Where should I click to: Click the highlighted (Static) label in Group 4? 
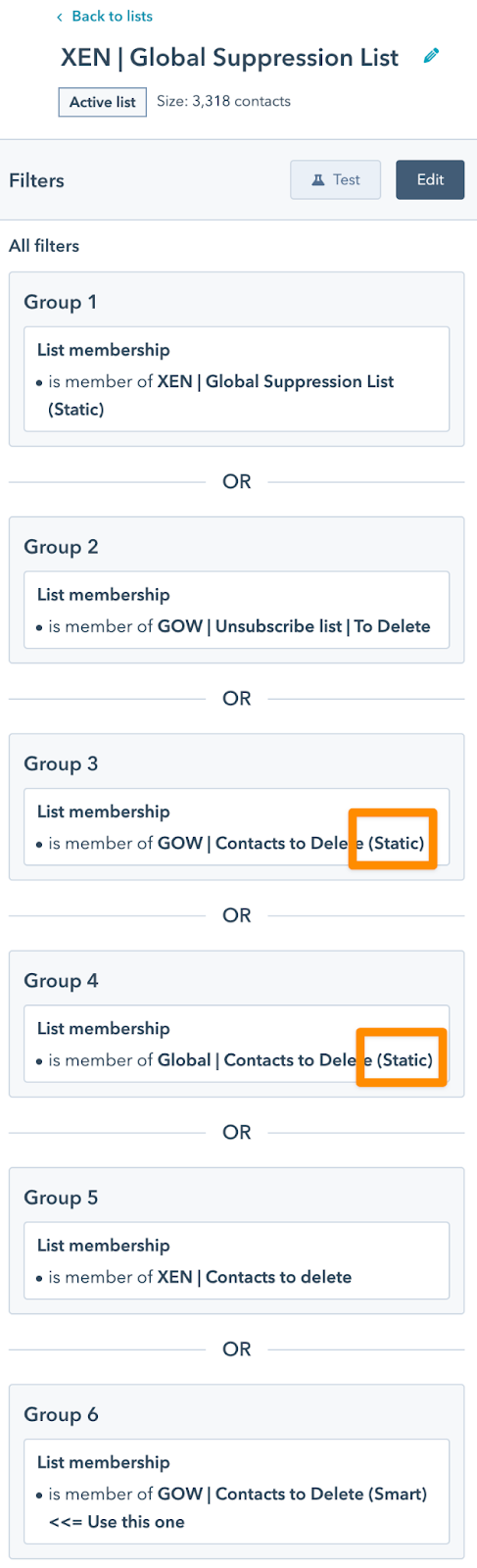pos(405,1059)
